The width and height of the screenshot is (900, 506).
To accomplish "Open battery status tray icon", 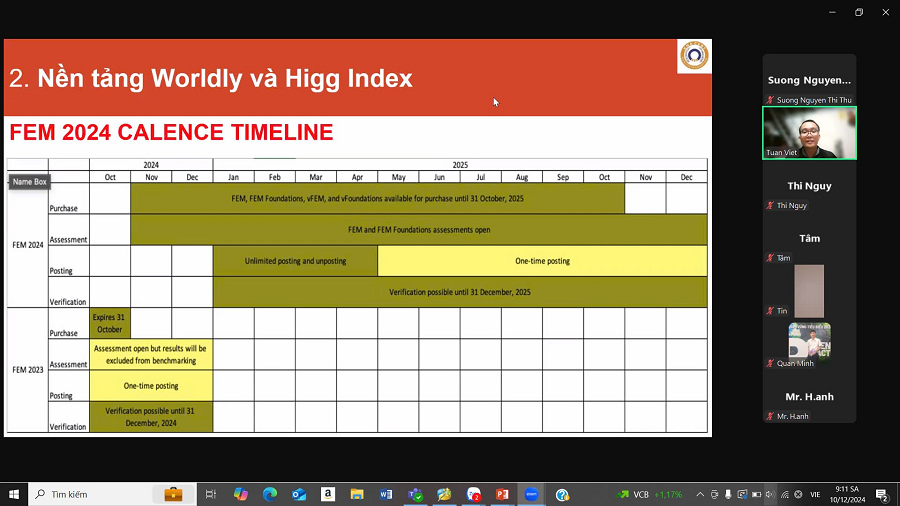I will click(757, 494).
